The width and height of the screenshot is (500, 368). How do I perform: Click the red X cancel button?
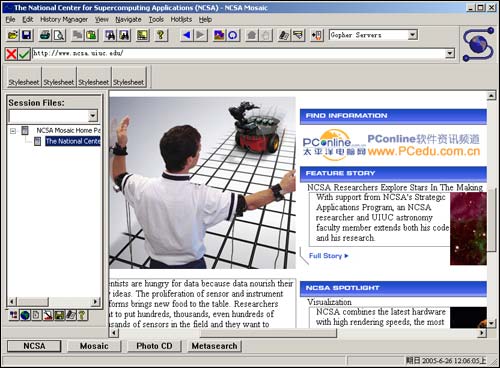pos(11,54)
